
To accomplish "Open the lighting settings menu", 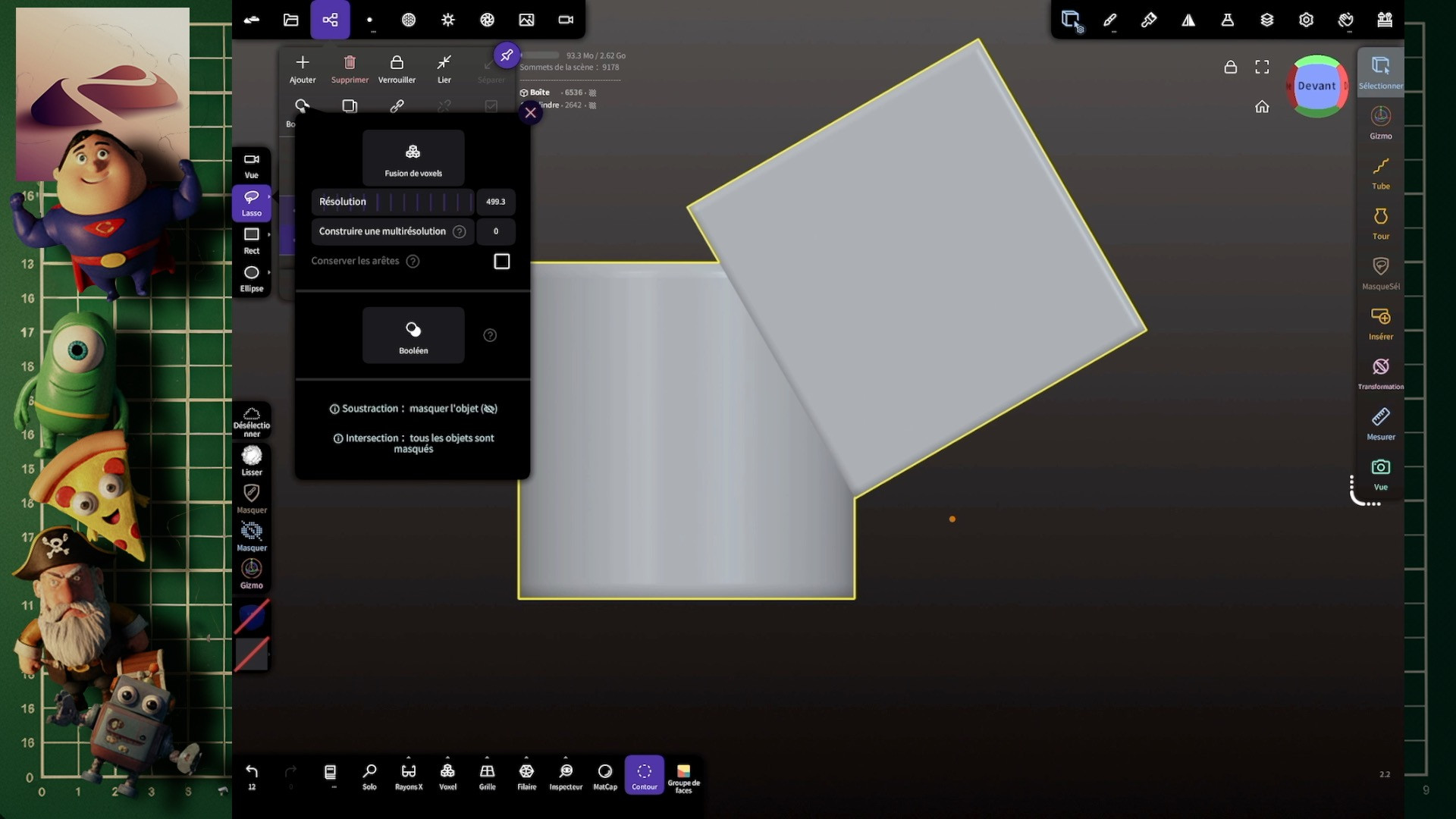I will click(447, 20).
